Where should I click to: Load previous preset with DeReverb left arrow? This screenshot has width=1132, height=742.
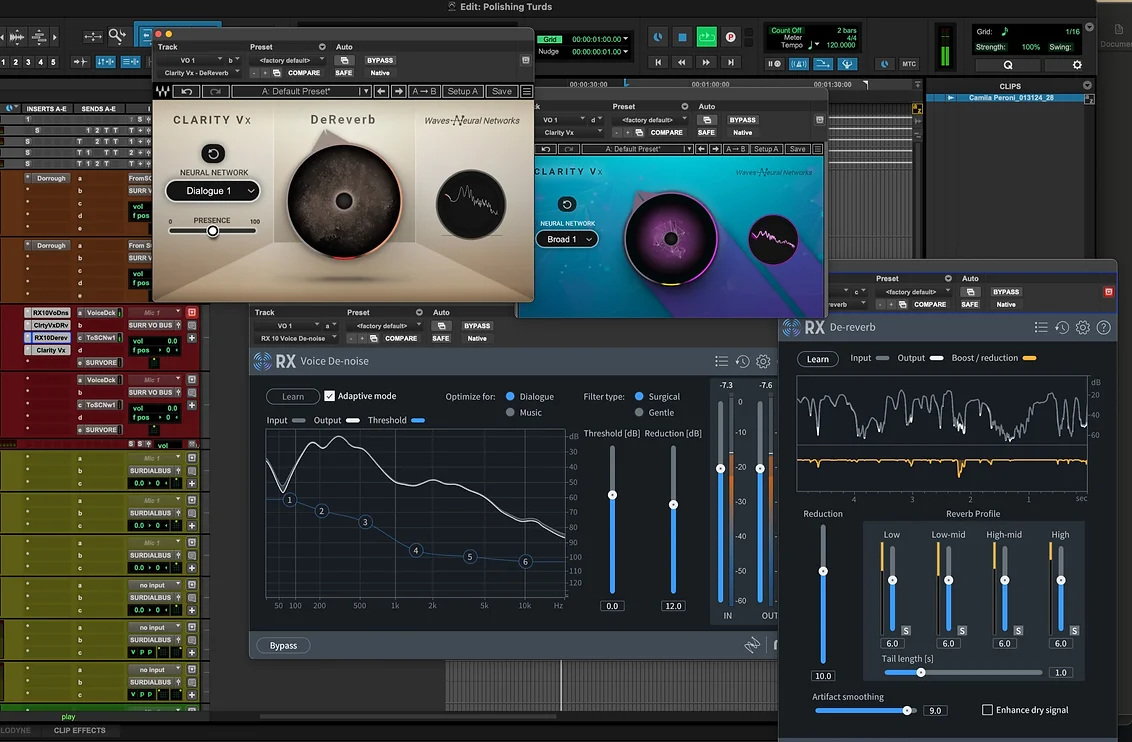coord(382,92)
